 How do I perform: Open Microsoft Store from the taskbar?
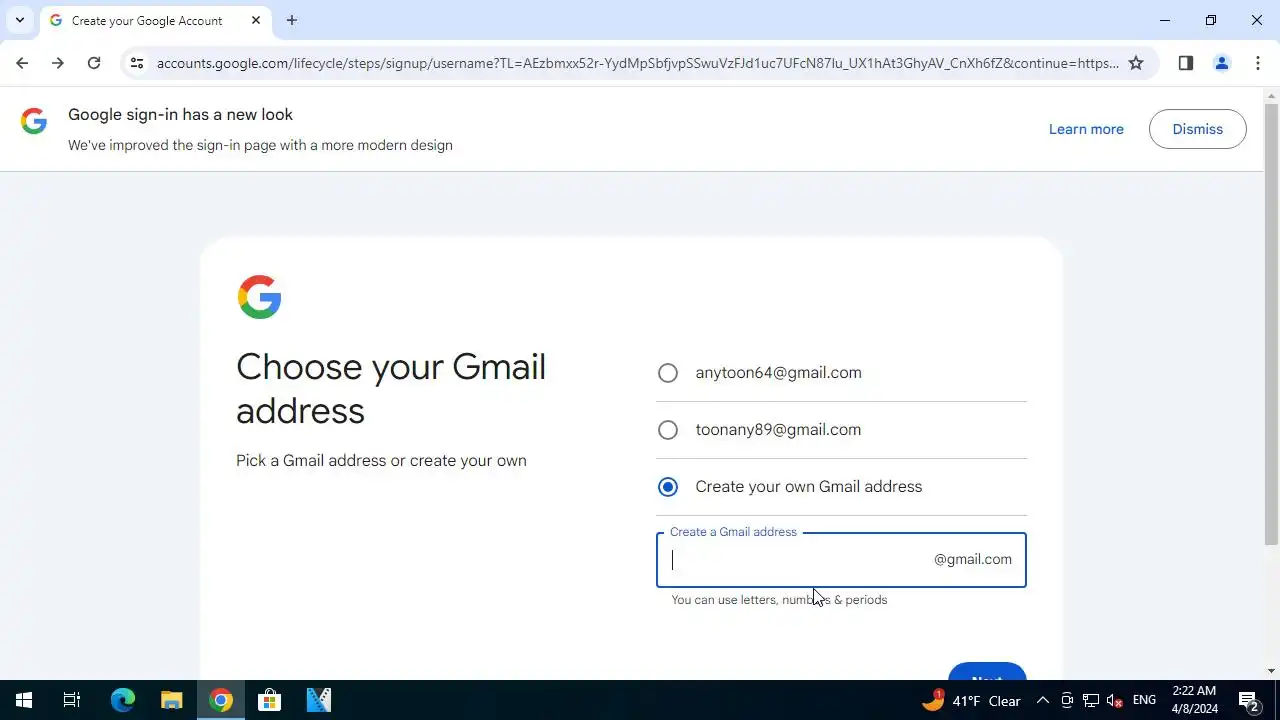point(270,700)
